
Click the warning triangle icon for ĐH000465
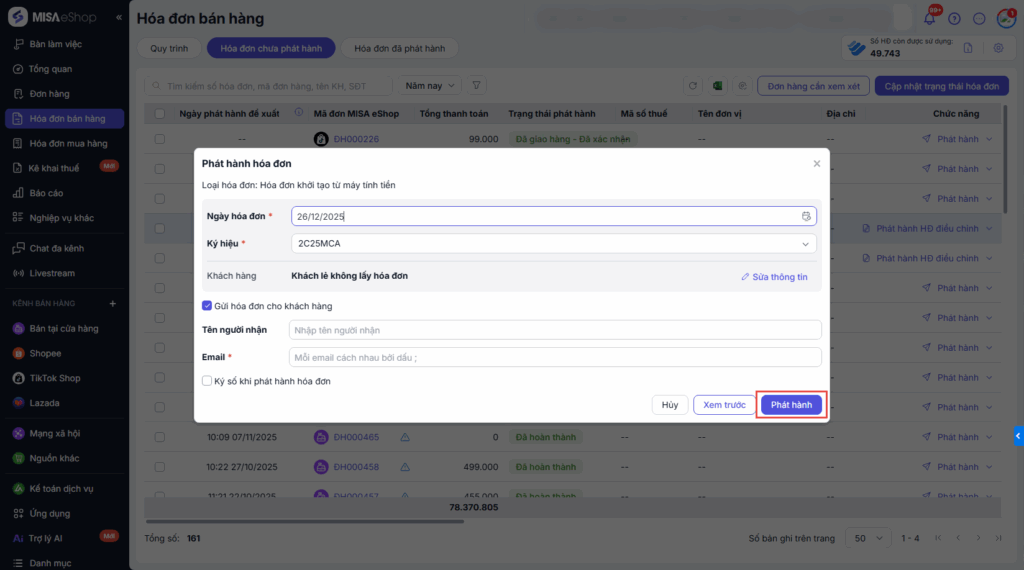pos(405,437)
